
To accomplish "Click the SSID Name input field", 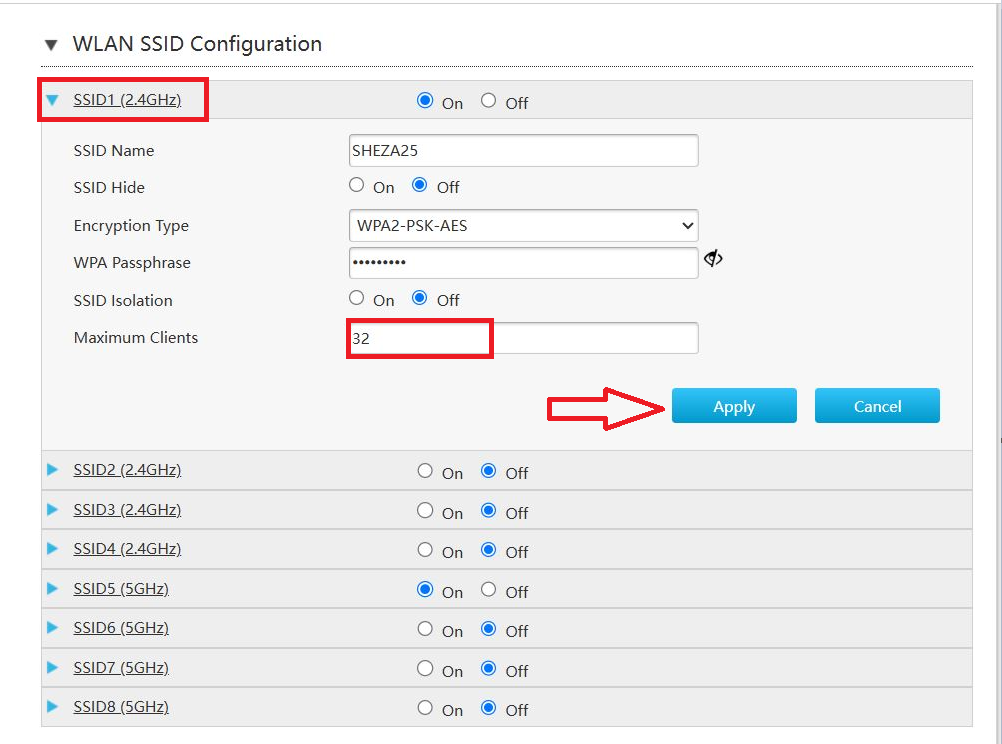I will 523,150.
